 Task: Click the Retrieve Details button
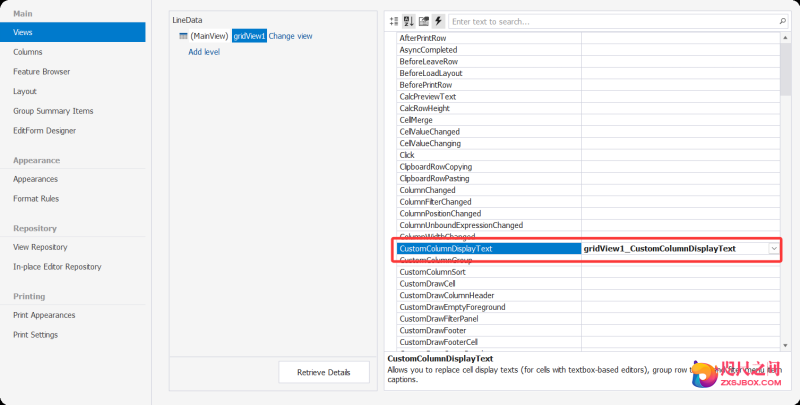pyautogui.click(x=324, y=372)
